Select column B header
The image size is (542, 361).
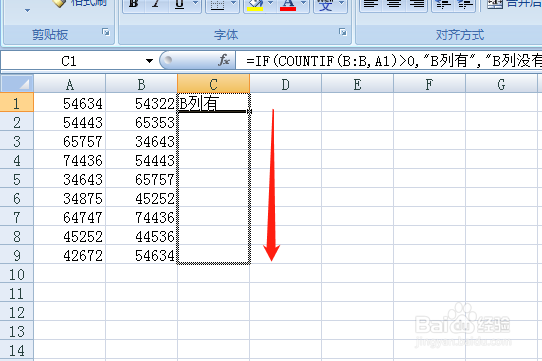pyautogui.click(x=141, y=84)
